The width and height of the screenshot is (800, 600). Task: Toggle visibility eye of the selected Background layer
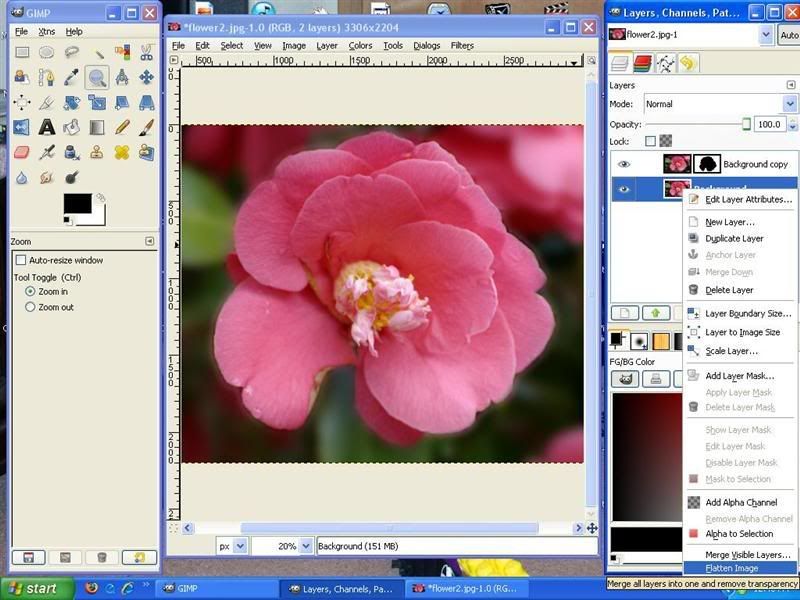tap(624, 189)
